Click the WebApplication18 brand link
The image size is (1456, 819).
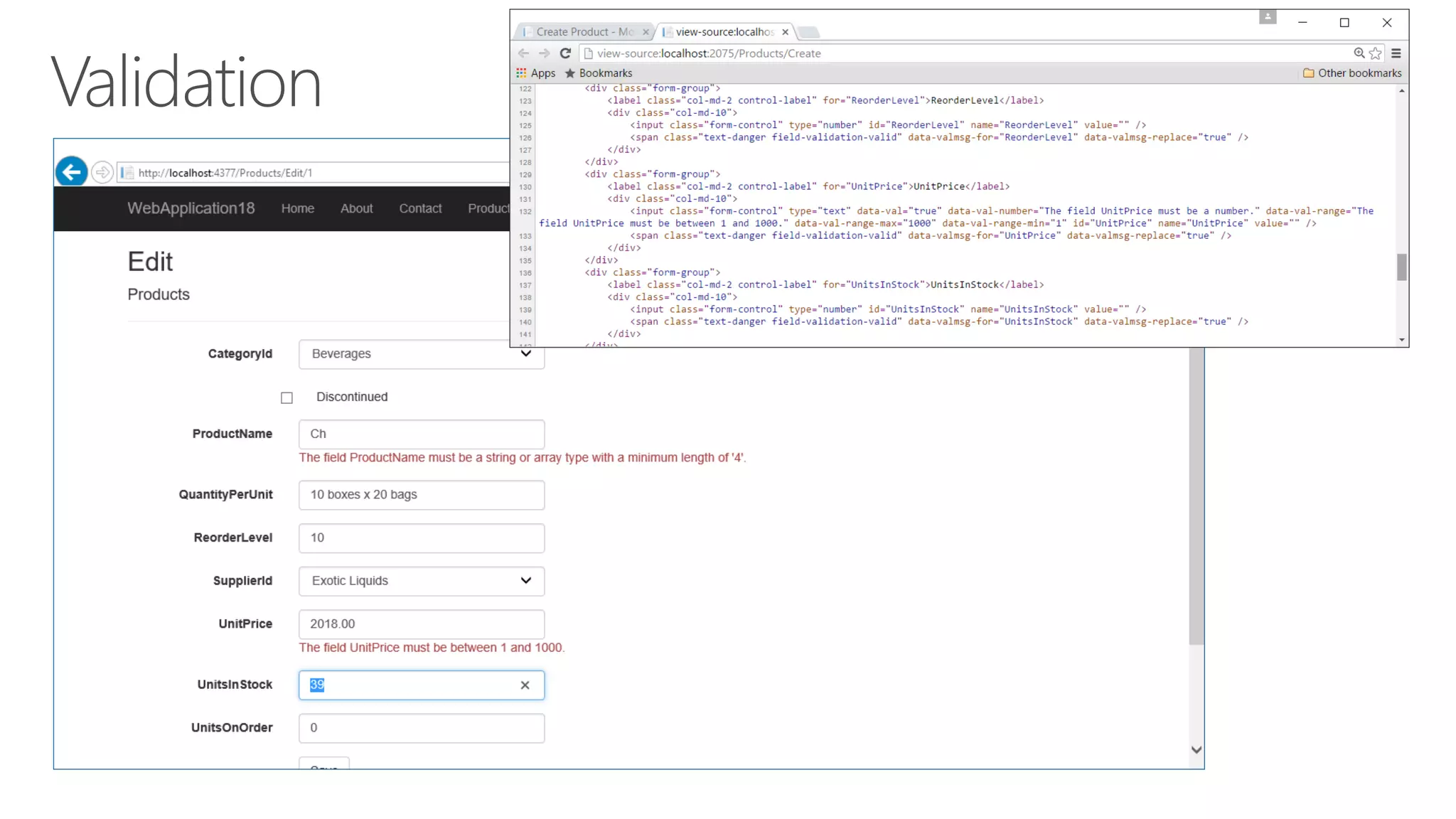point(191,208)
